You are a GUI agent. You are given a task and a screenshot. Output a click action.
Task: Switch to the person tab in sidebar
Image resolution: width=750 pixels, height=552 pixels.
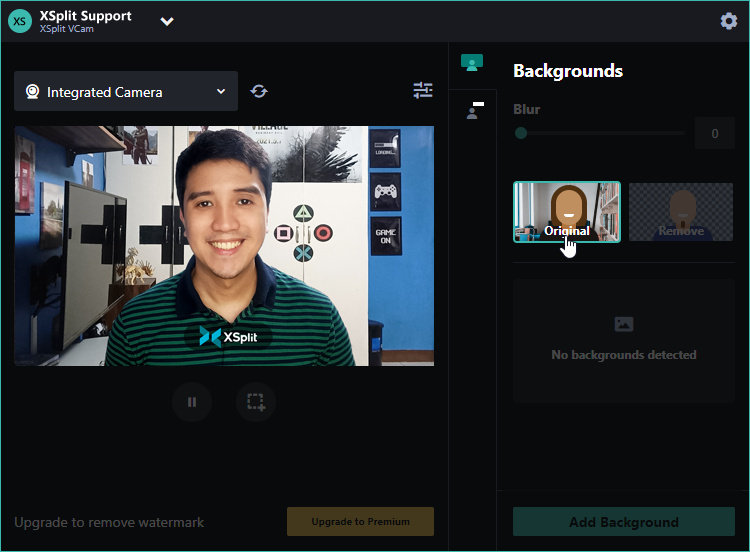pos(472,111)
